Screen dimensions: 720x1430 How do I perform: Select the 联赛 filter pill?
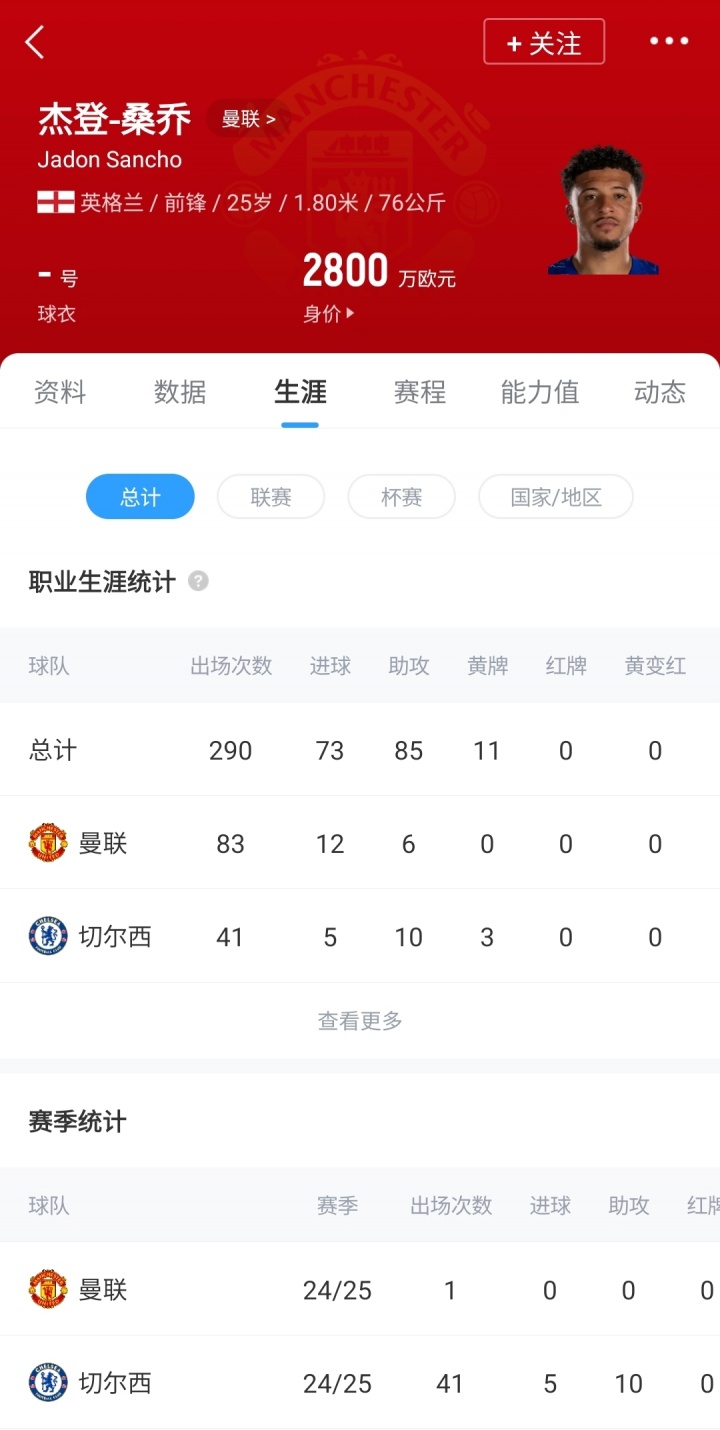pyautogui.click(x=271, y=497)
